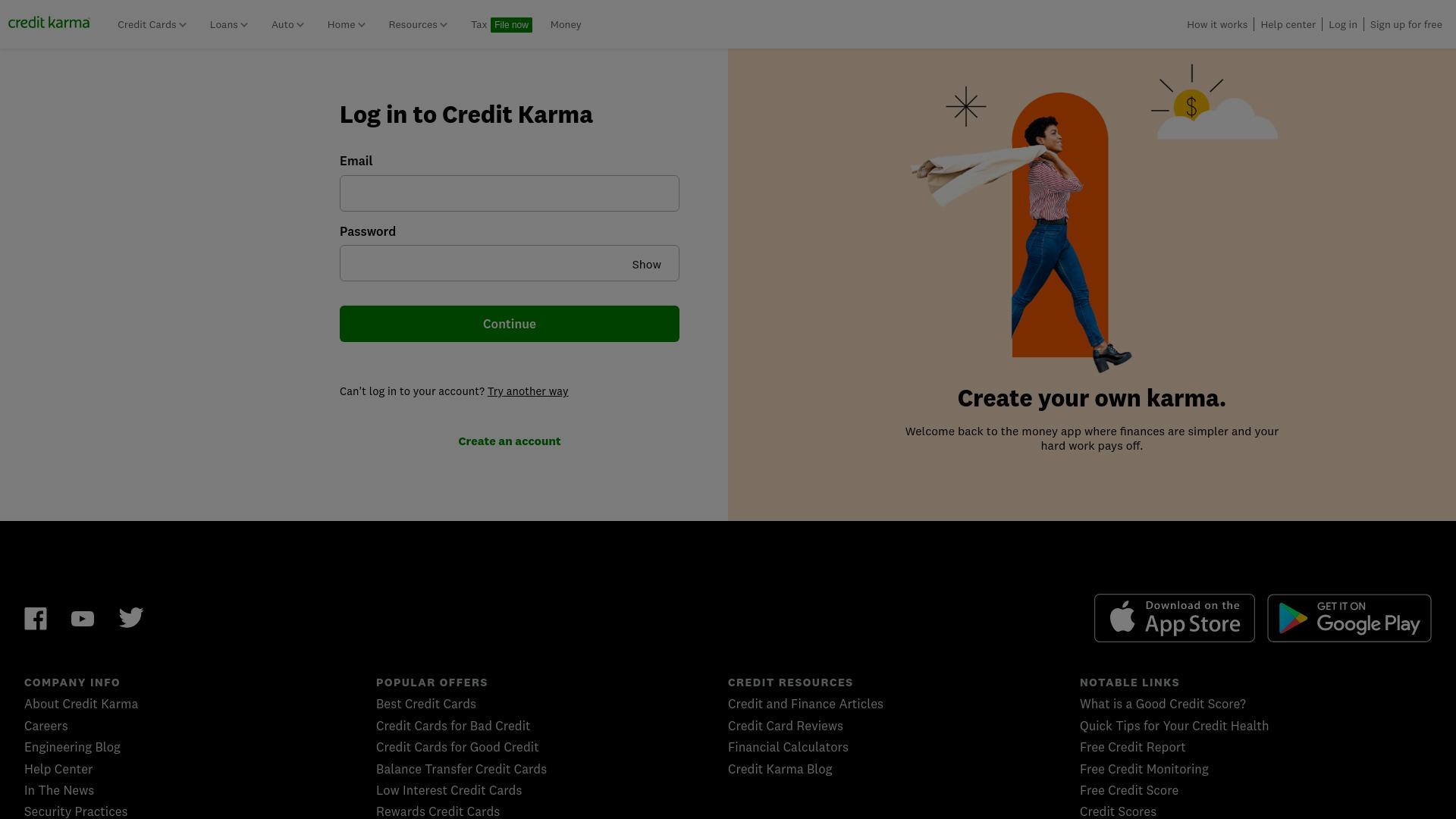Open the Help center menu link
Screen dimensions: 1456x819
click(1288, 25)
